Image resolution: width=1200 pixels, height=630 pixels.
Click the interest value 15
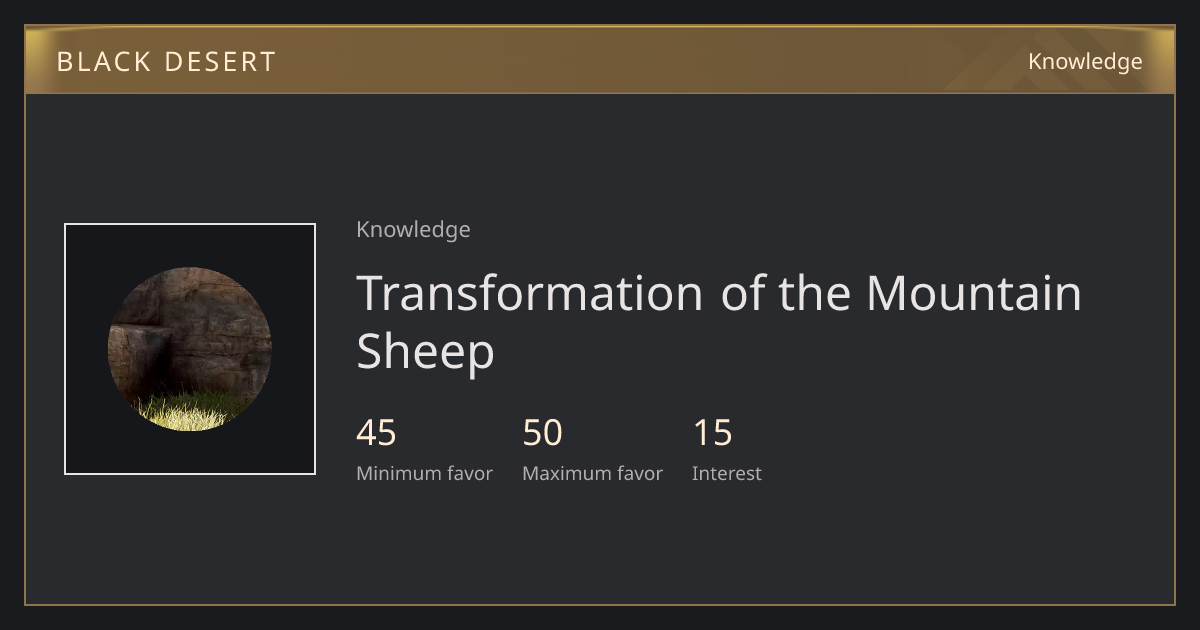pos(713,433)
